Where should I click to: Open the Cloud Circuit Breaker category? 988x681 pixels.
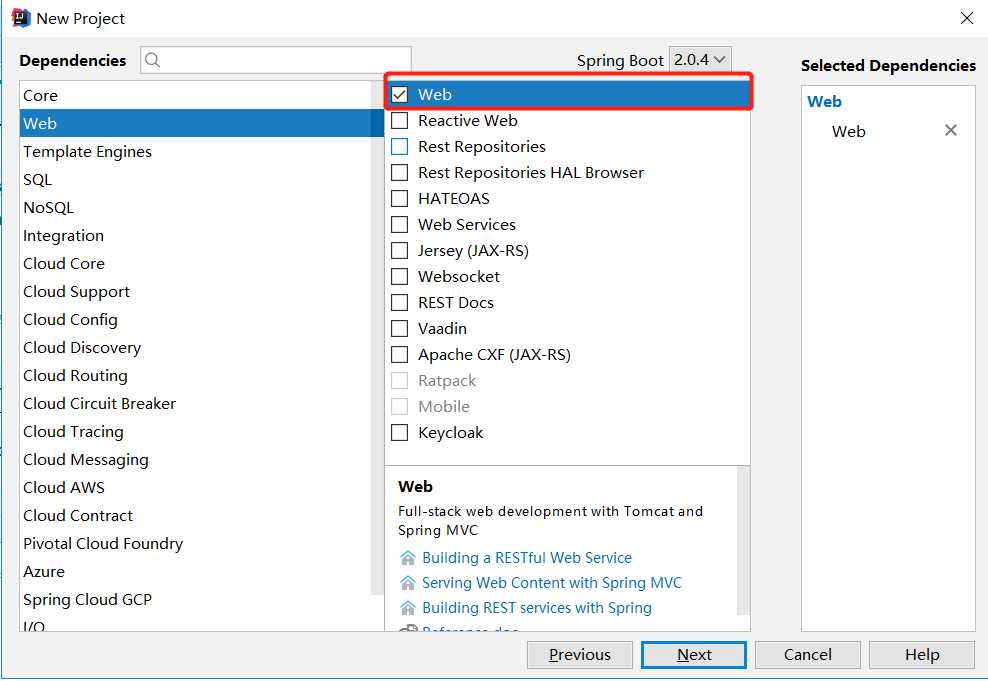click(x=195, y=404)
